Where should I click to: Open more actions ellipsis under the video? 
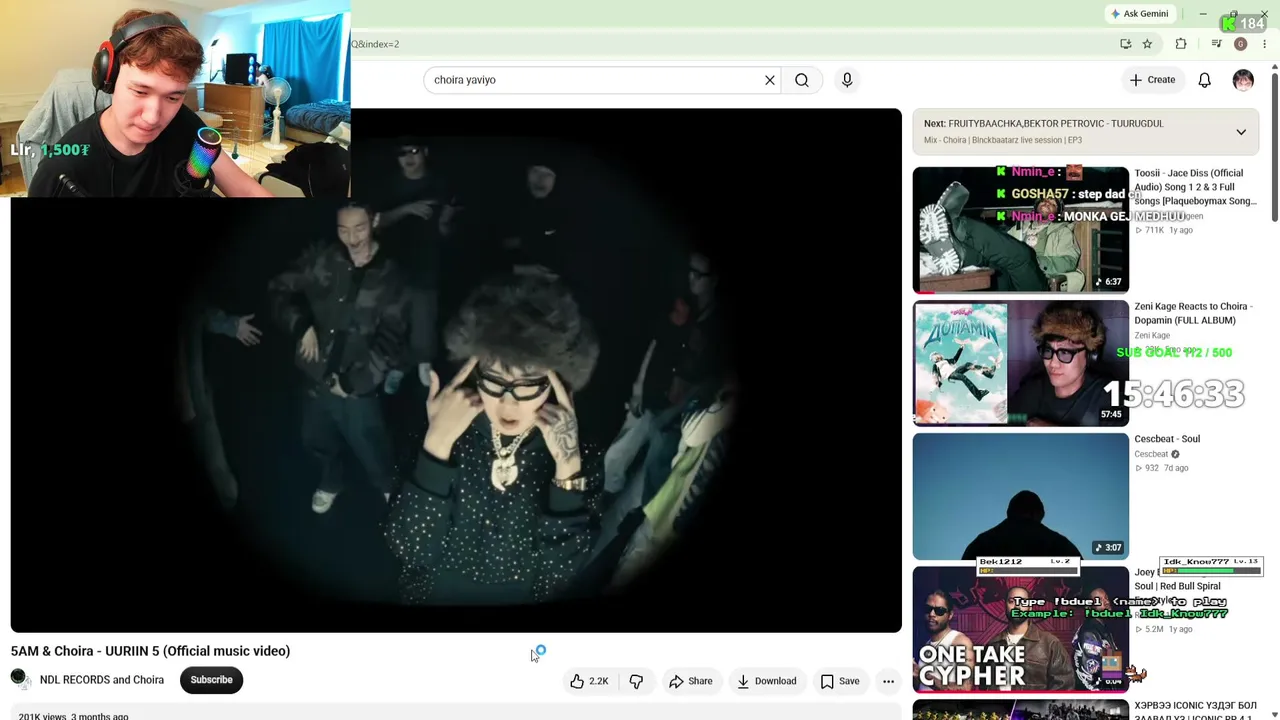pyautogui.click(x=888, y=681)
